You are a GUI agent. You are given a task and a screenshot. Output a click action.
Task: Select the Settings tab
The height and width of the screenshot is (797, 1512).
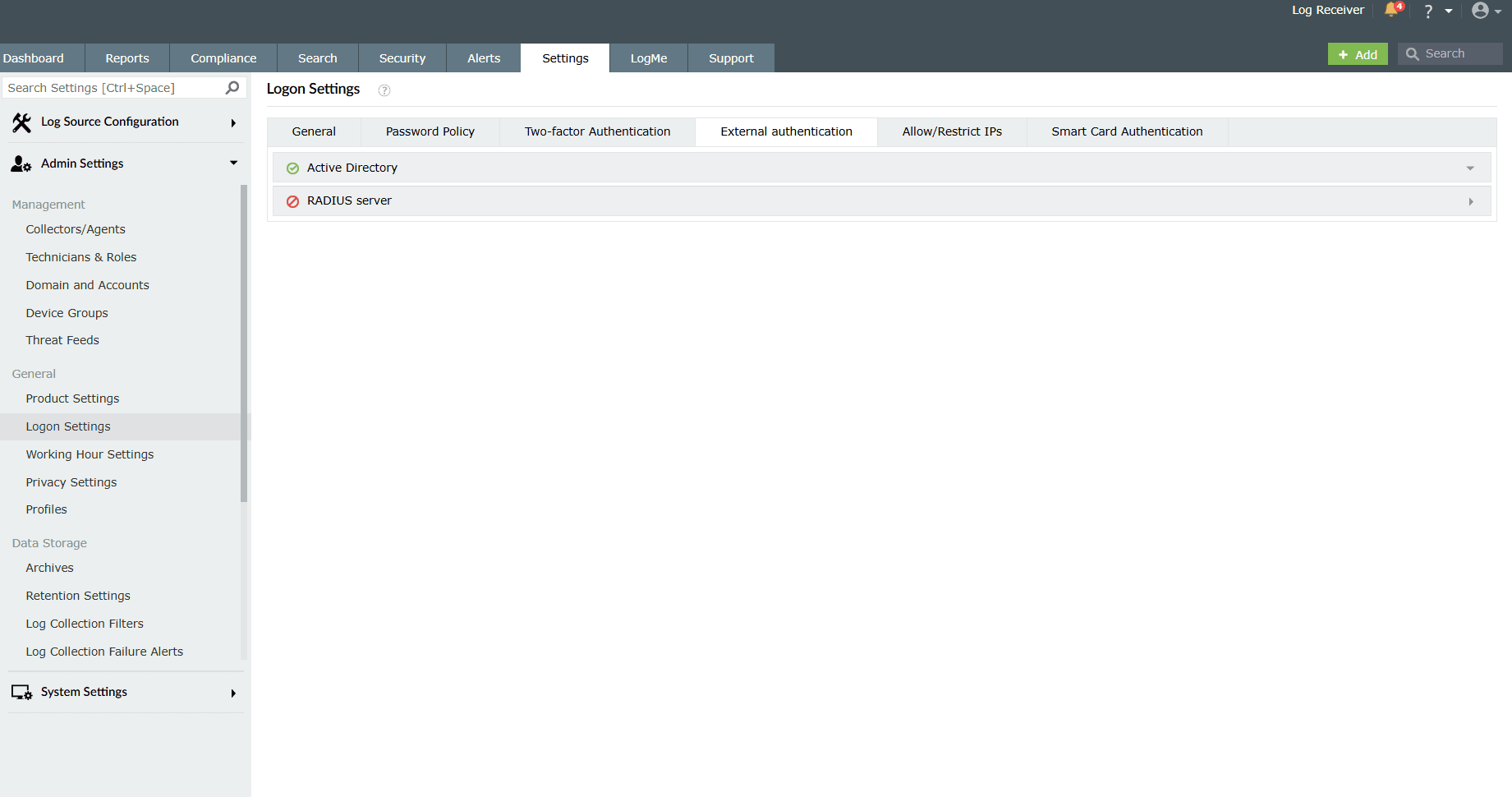click(x=565, y=58)
